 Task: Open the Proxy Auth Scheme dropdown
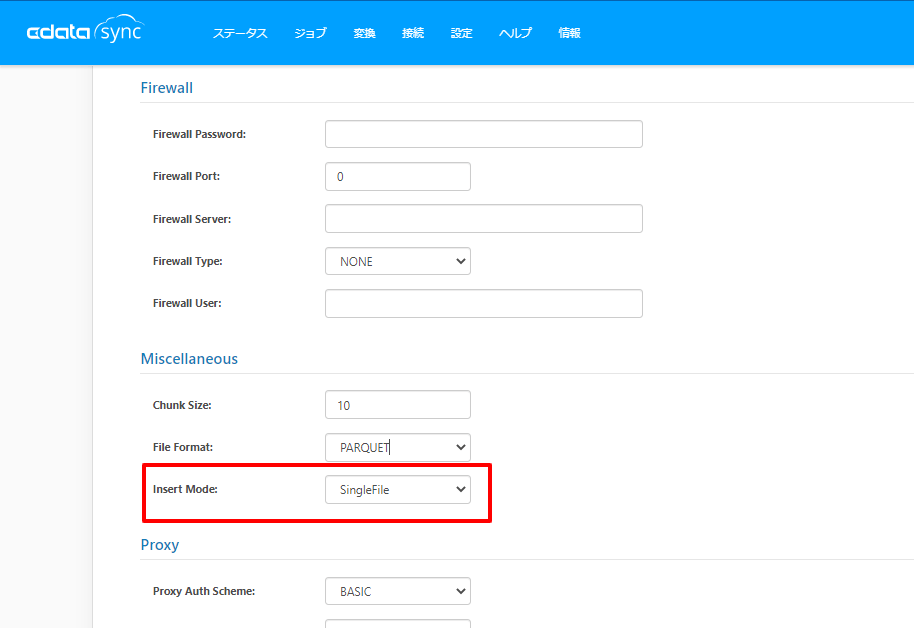pos(397,591)
